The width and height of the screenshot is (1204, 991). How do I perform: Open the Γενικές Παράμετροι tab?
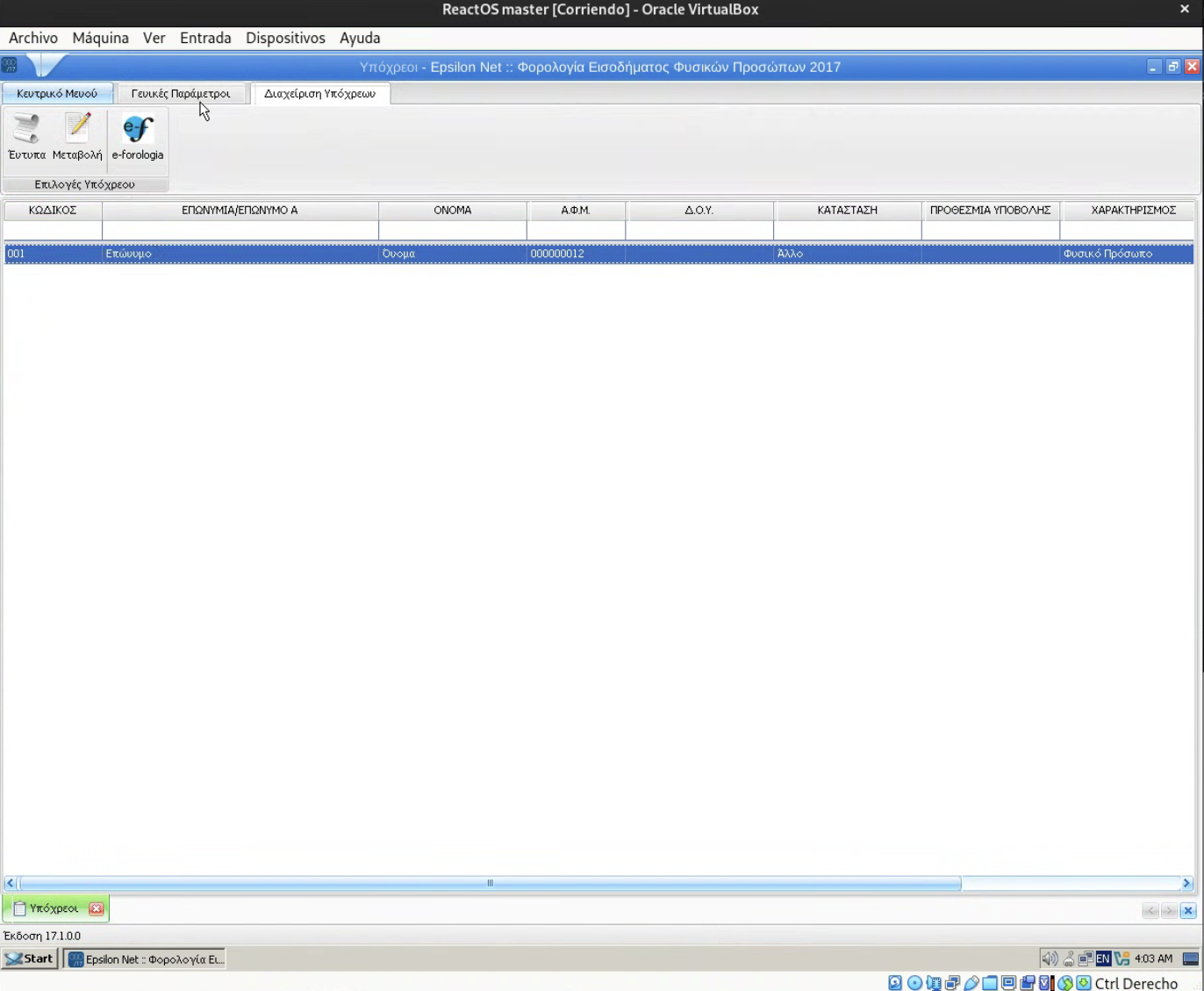[x=181, y=93]
